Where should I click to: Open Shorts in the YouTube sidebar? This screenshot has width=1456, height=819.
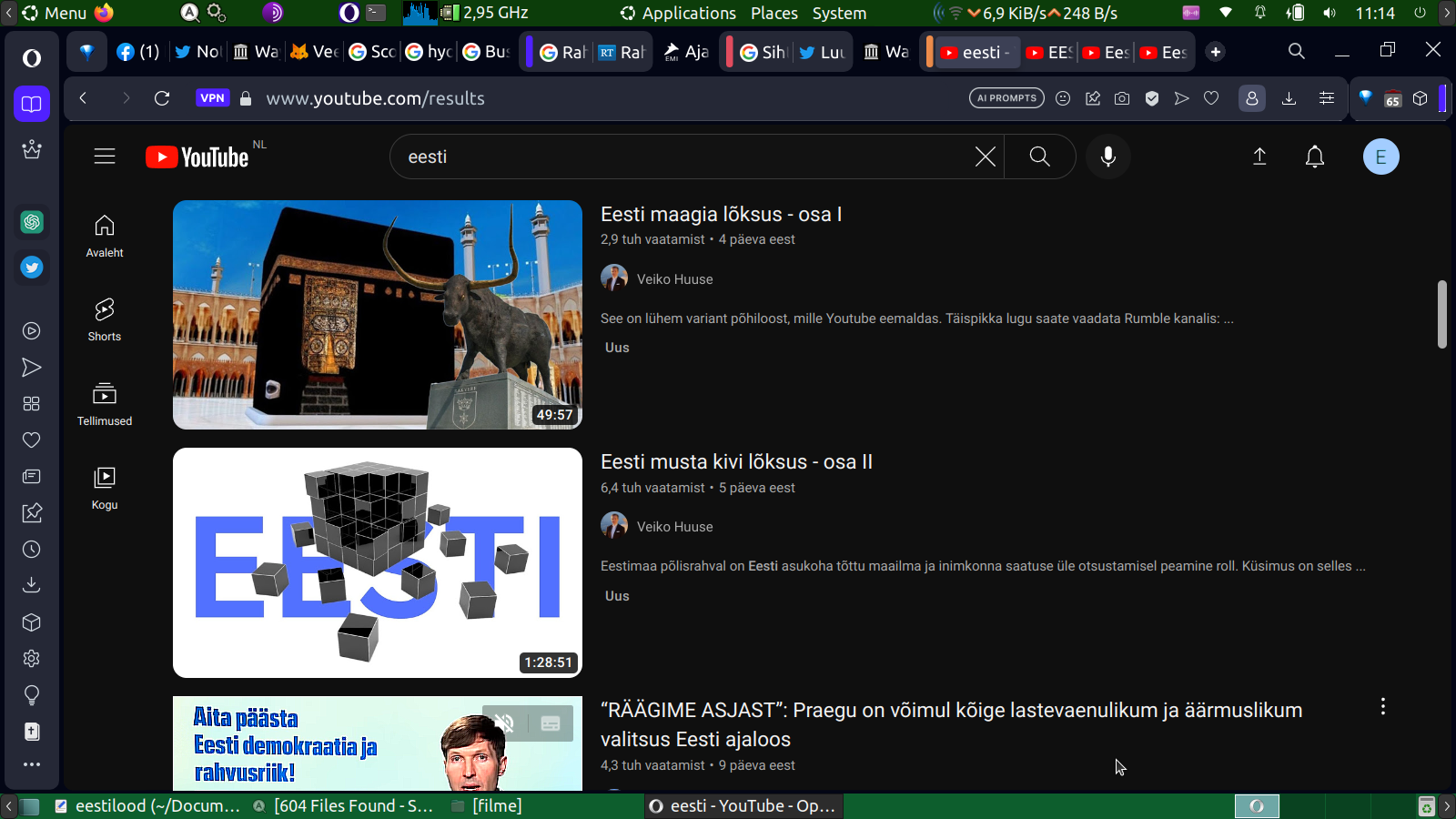105,319
